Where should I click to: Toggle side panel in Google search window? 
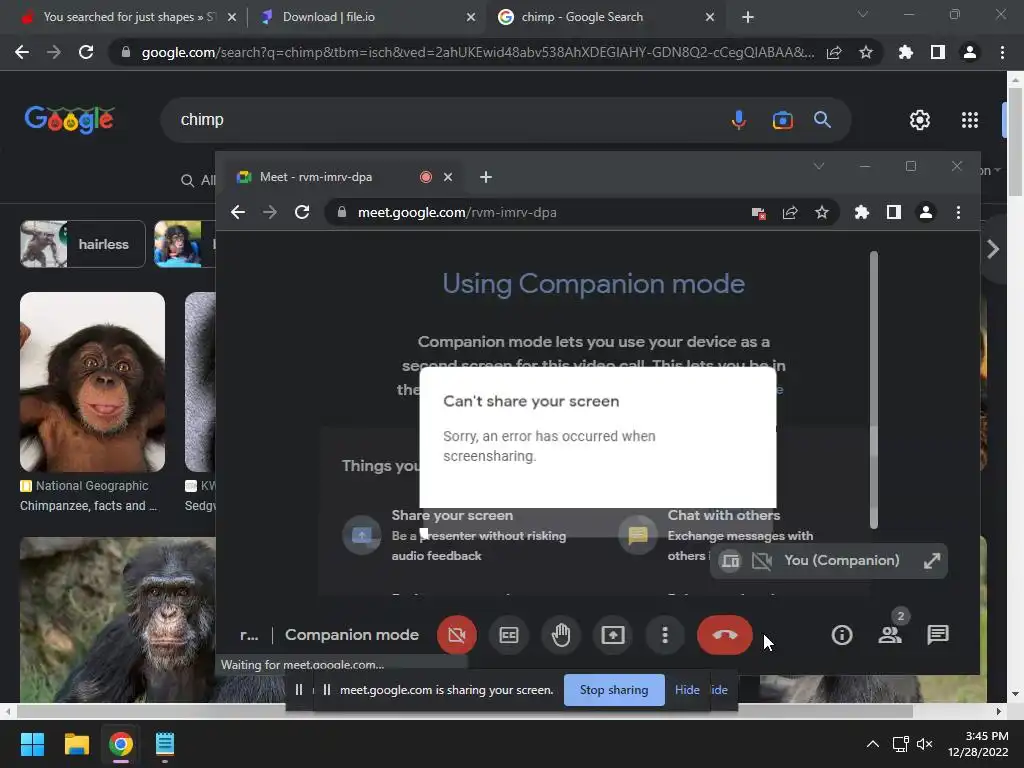click(938, 52)
